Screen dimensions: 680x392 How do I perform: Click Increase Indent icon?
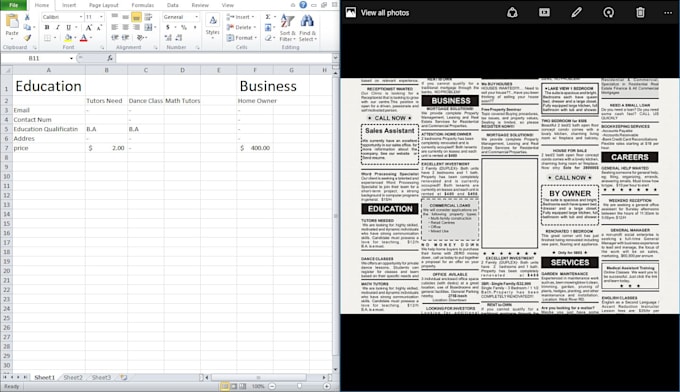coord(125,38)
